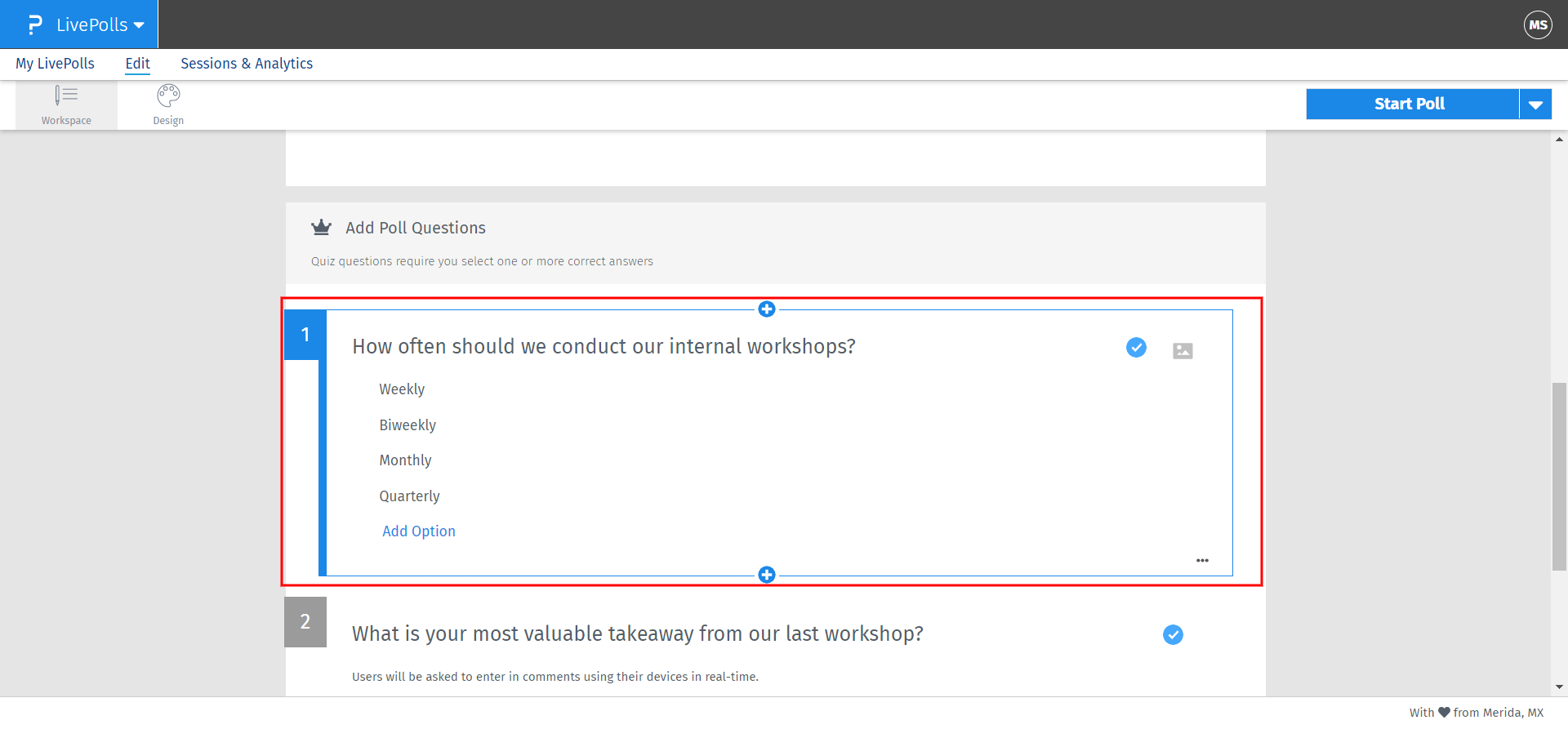Click the Add Option link
Viewport: 1568px width, 729px height.
(x=419, y=531)
